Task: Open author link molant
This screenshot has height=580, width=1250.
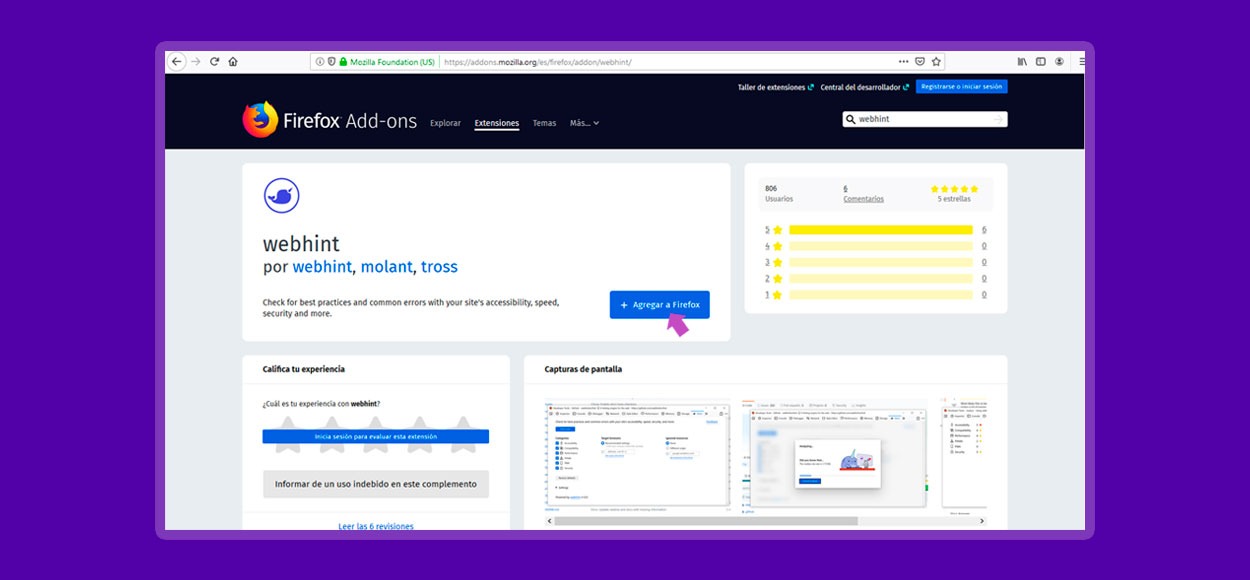Action: point(386,267)
